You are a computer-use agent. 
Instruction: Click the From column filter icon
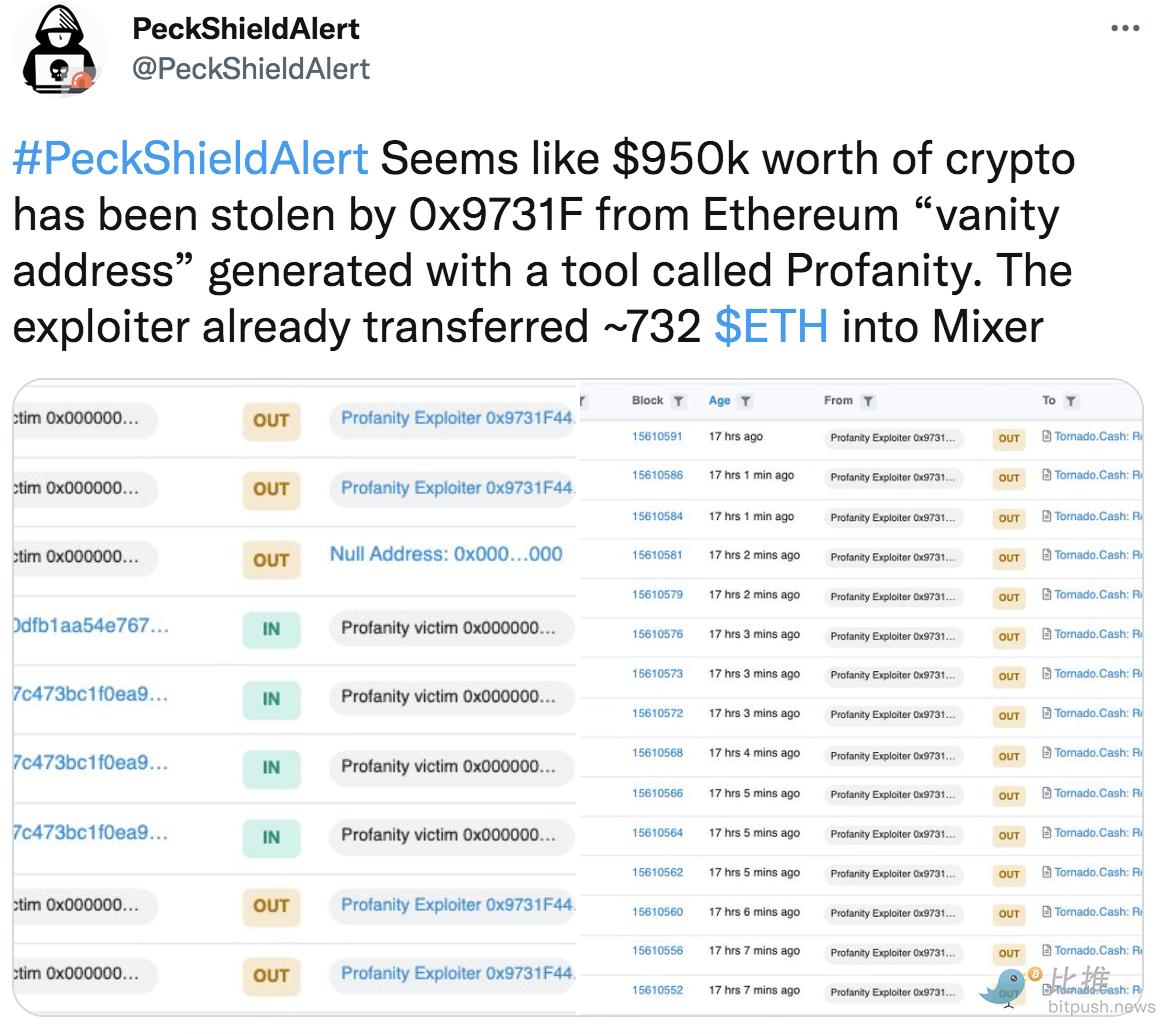868,401
